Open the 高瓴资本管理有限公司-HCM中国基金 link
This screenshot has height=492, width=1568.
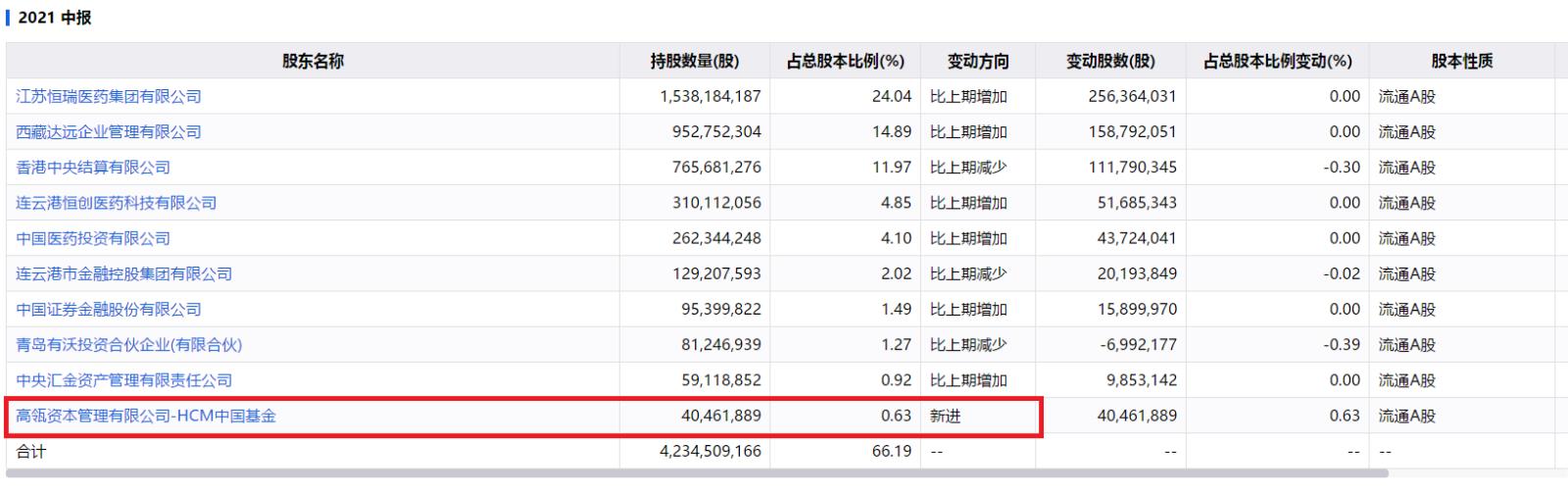point(146,416)
